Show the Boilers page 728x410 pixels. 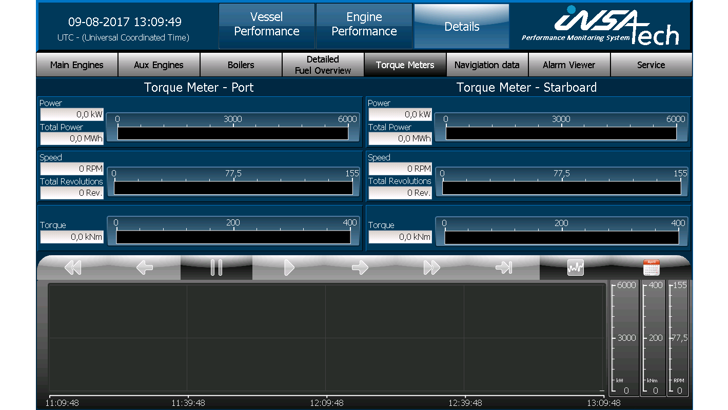click(x=241, y=65)
